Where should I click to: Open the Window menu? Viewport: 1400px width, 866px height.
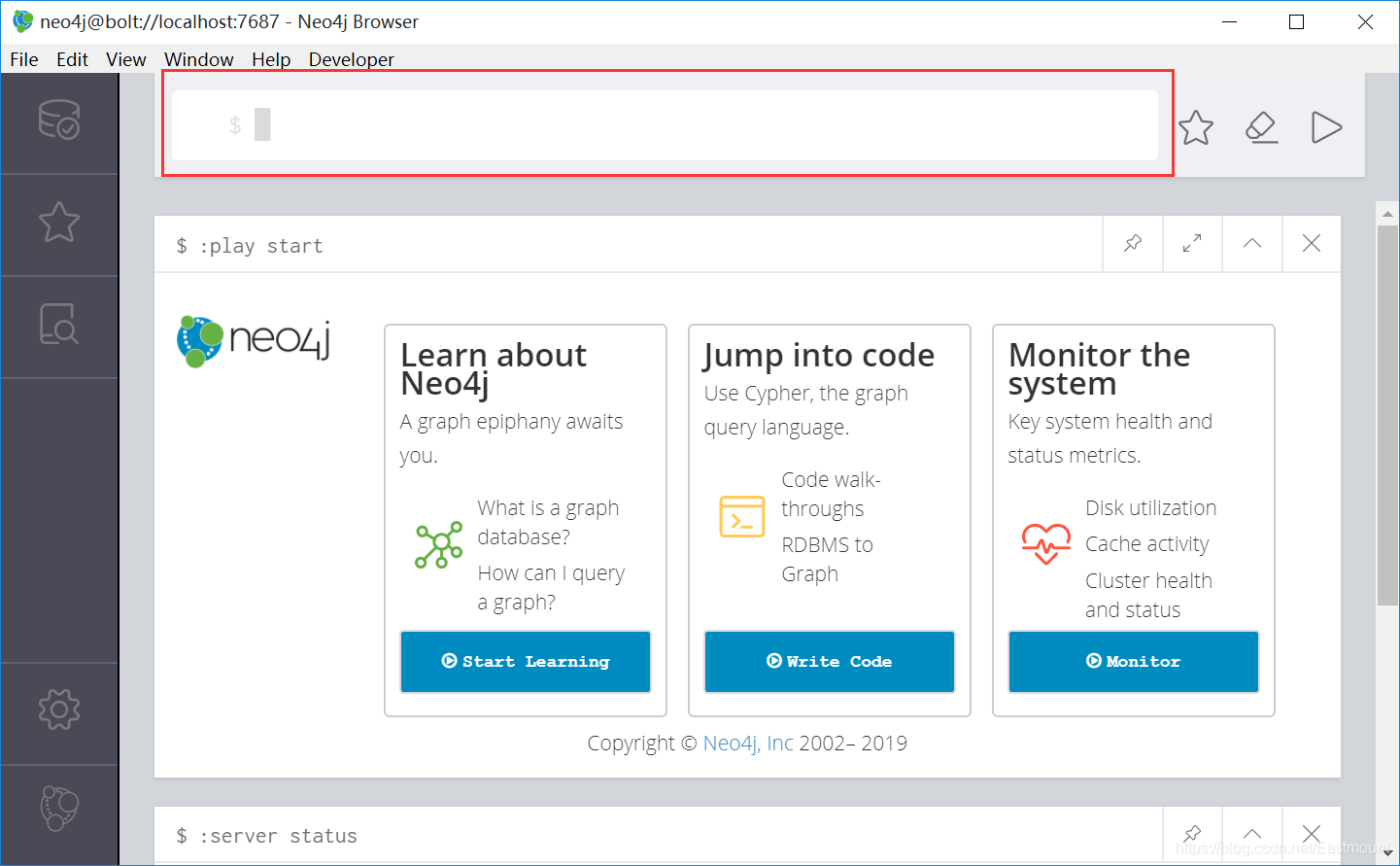pos(199,59)
